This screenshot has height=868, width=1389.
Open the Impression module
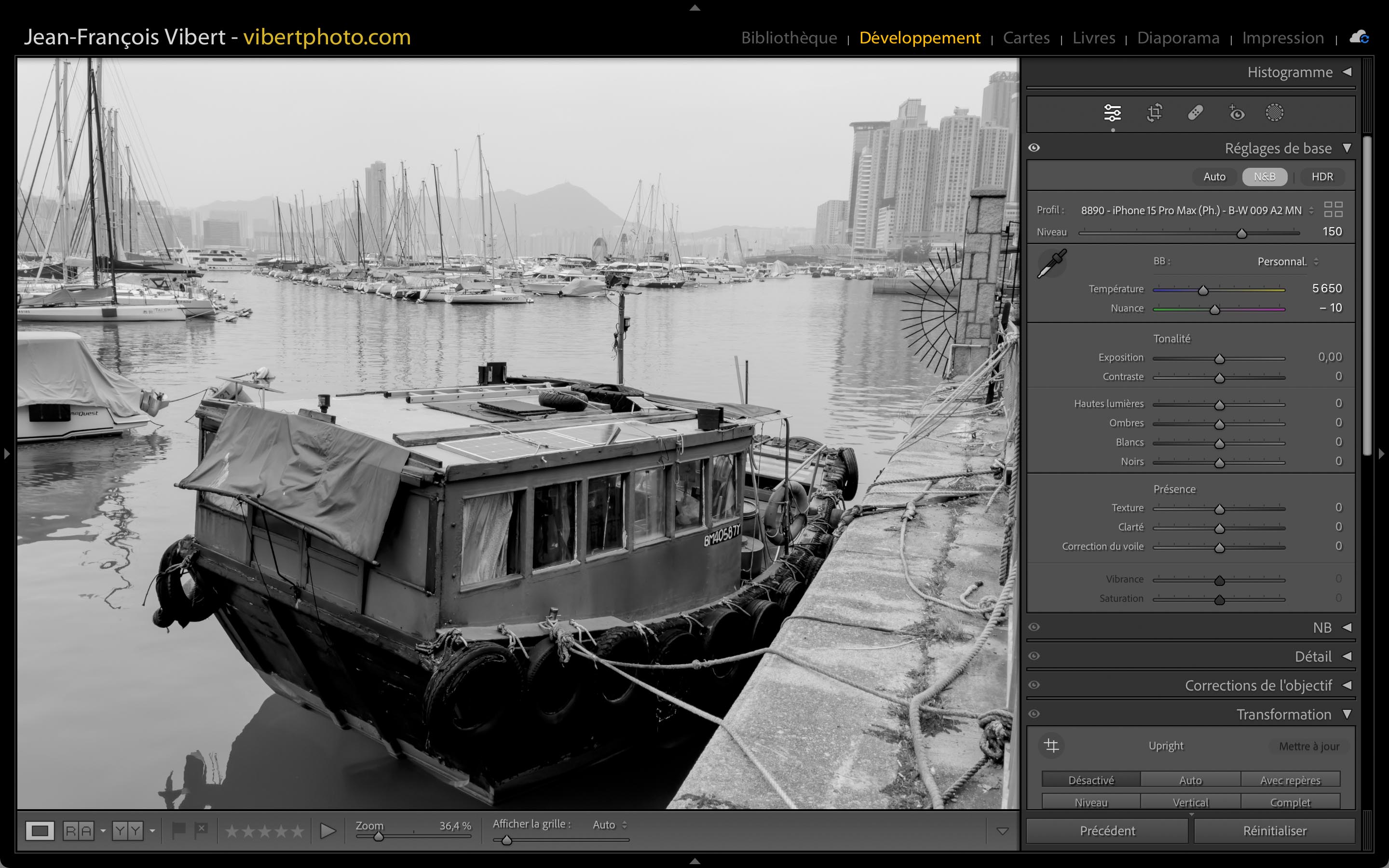[x=1283, y=38]
